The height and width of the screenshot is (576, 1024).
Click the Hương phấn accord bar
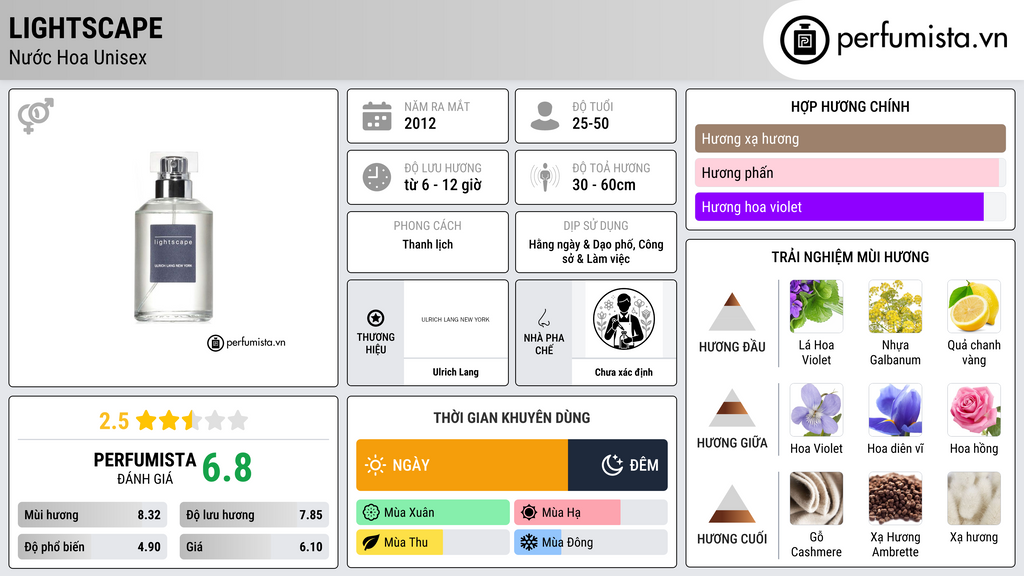(x=850, y=173)
